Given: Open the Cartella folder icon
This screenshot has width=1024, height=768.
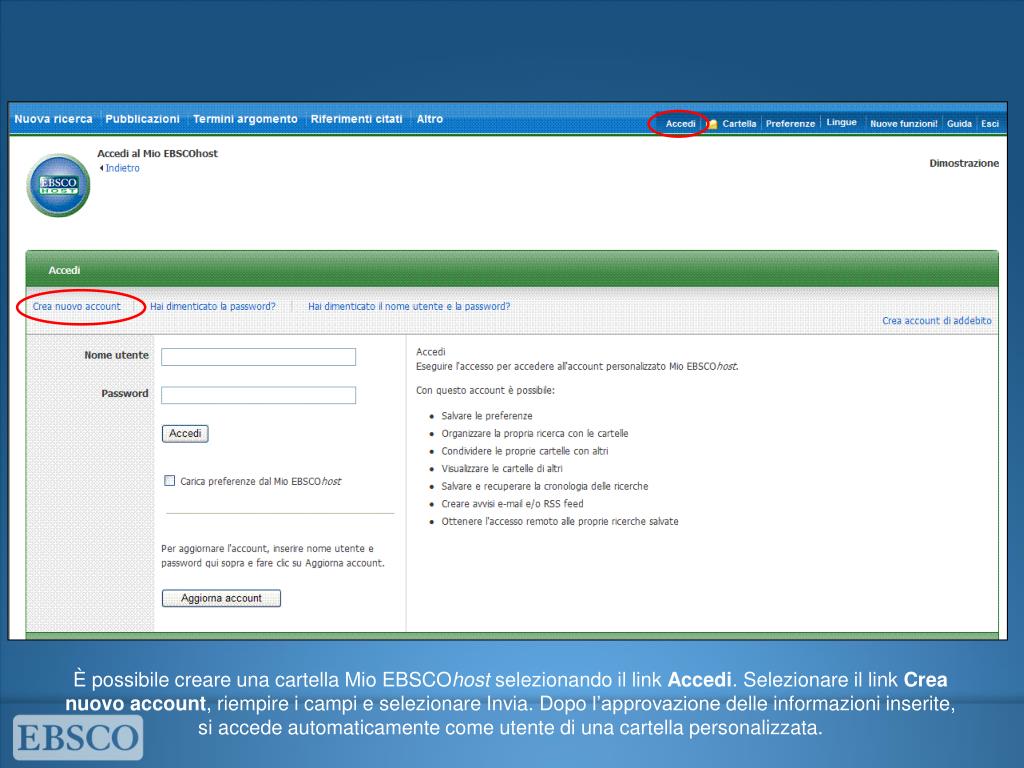Looking at the screenshot, I should (x=712, y=124).
